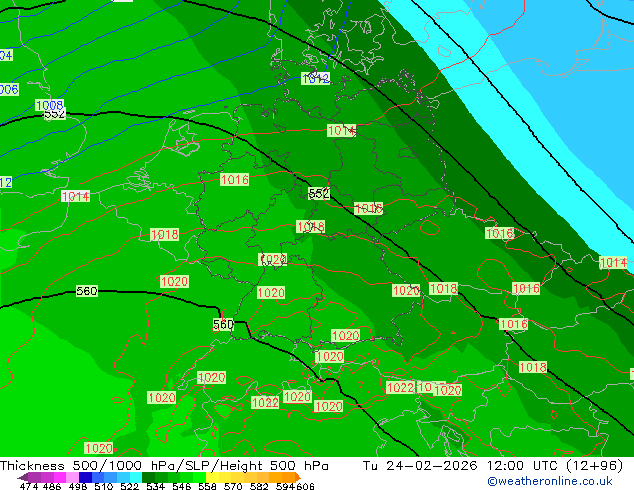Viewport: 634px width, 490px height.
Task: Select the darkest green legend swatch
Action: coord(148,477)
